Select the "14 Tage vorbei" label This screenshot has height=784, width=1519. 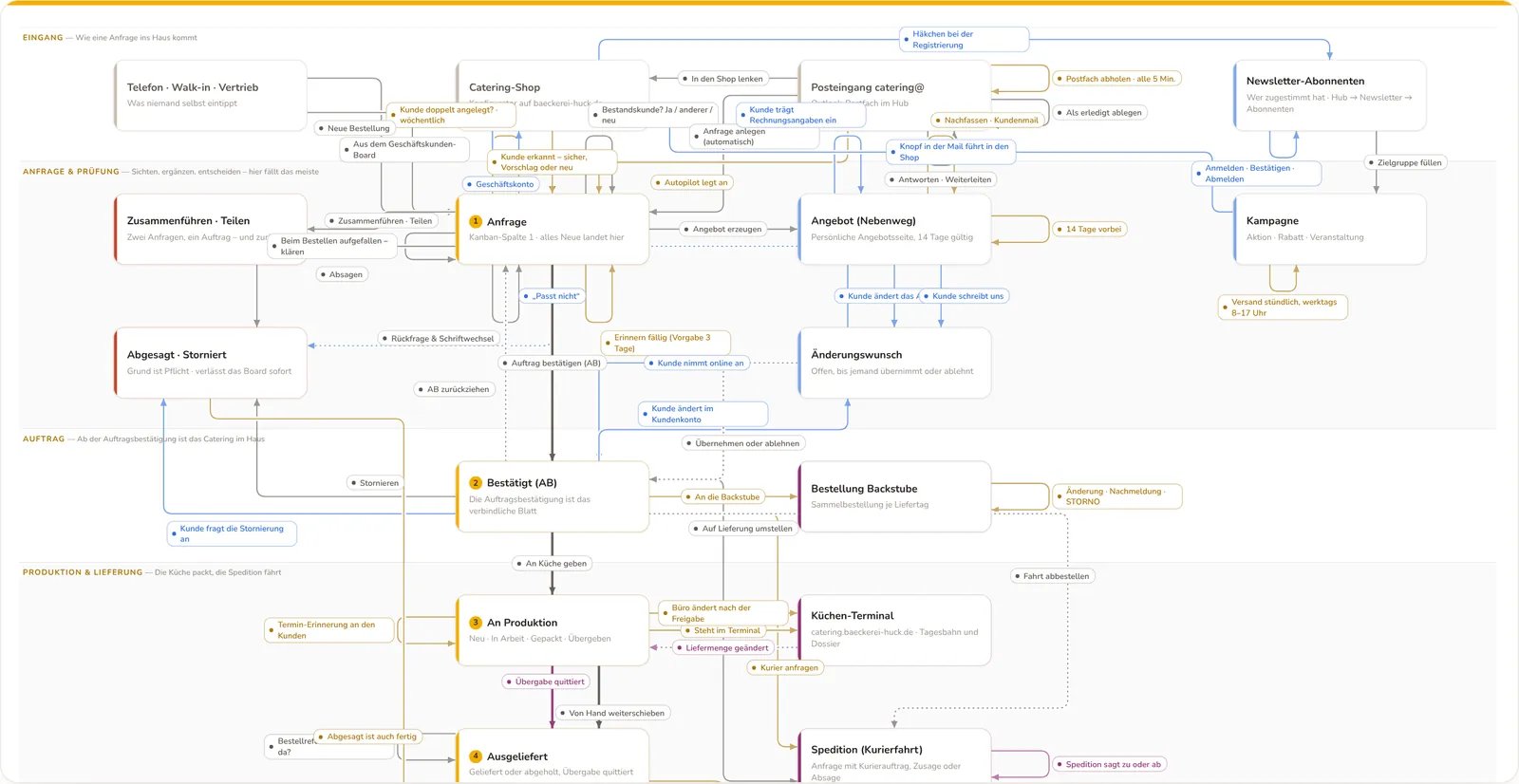tap(1090, 229)
